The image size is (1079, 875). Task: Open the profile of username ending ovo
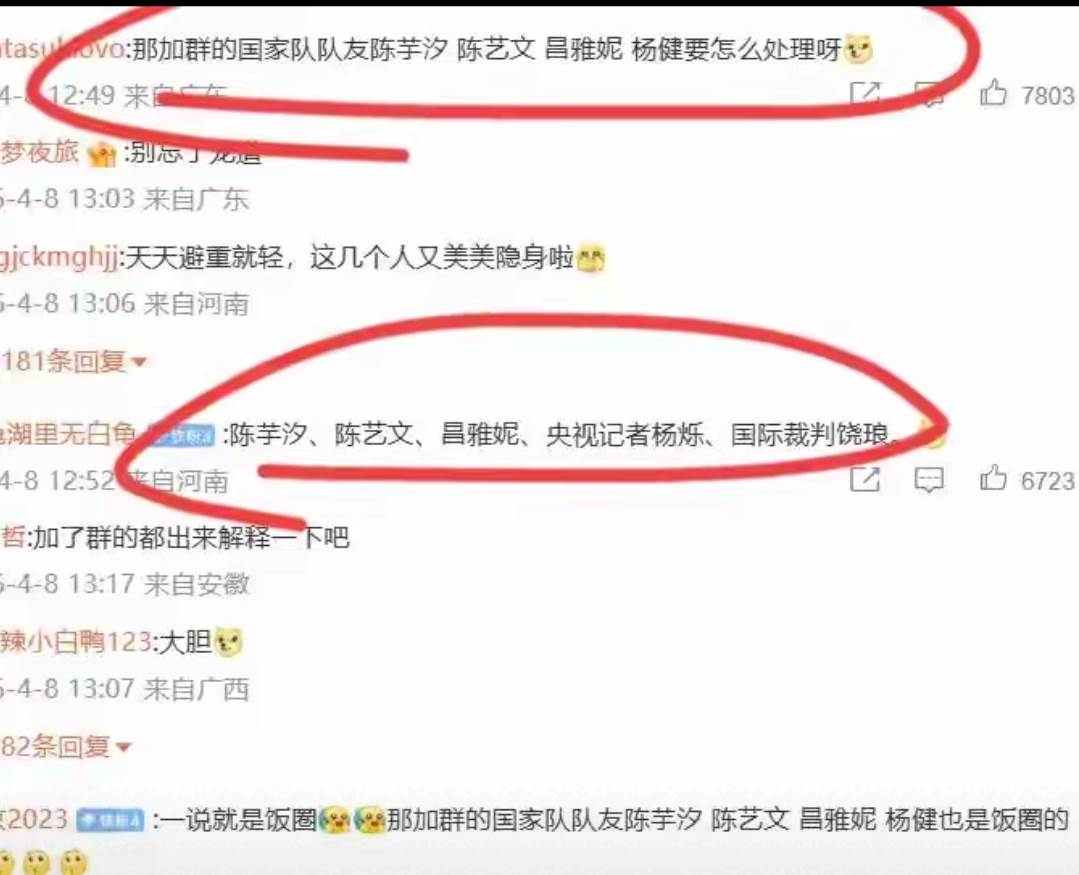click(x=62, y=49)
